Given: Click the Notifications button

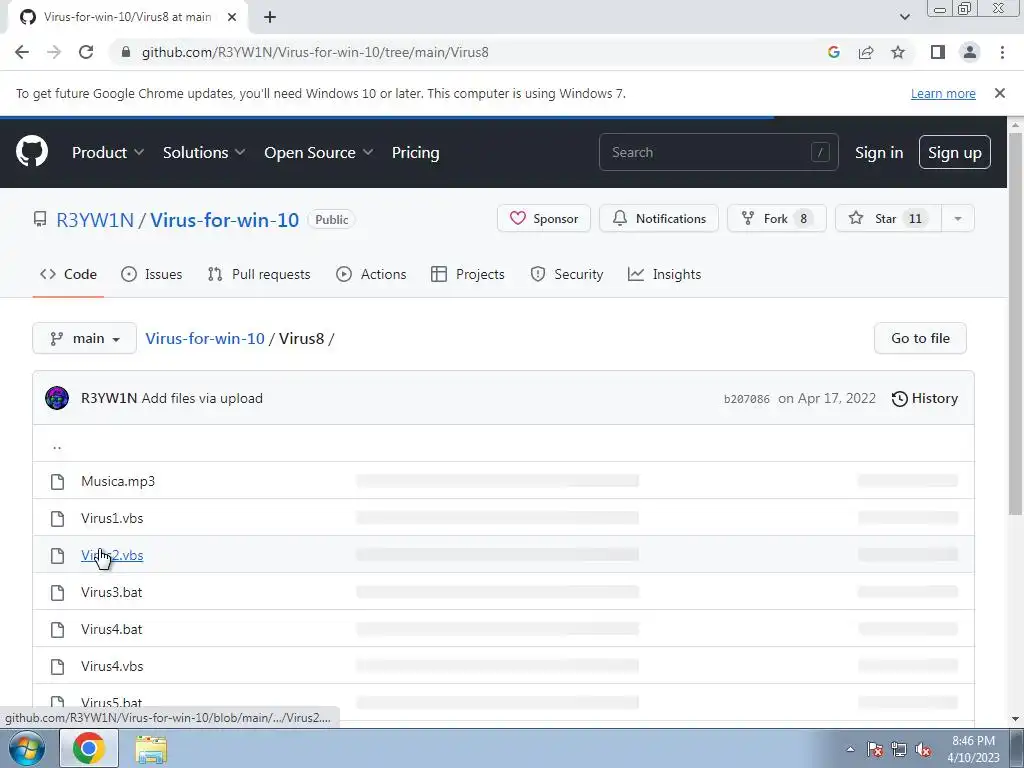Looking at the screenshot, I should 659,219.
